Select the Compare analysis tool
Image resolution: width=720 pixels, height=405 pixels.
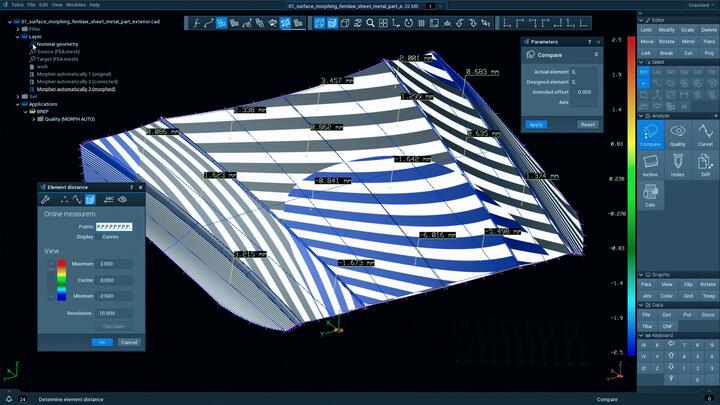pyautogui.click(x=650, y=135)
